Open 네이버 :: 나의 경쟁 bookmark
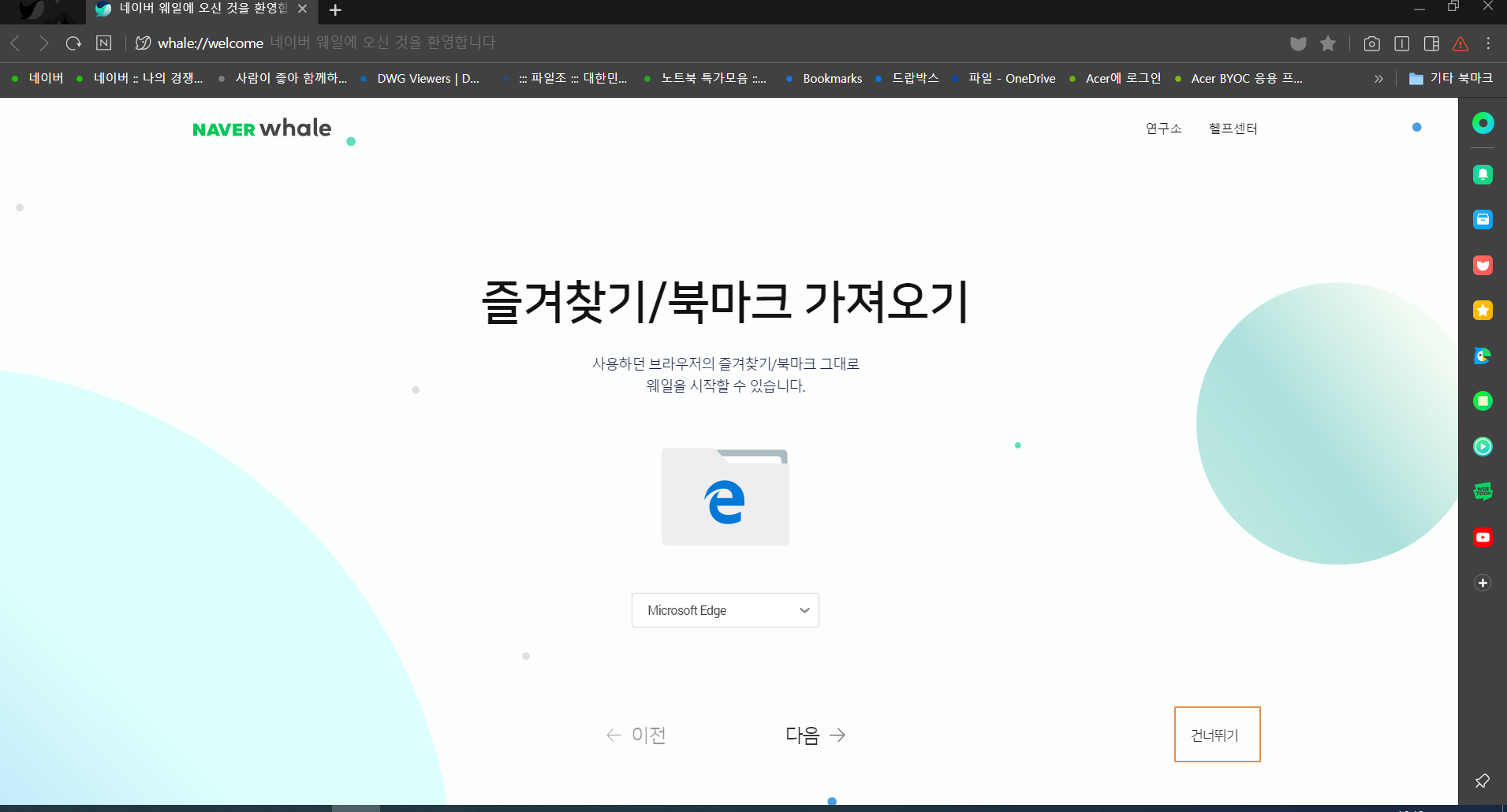 pos(140,78)
